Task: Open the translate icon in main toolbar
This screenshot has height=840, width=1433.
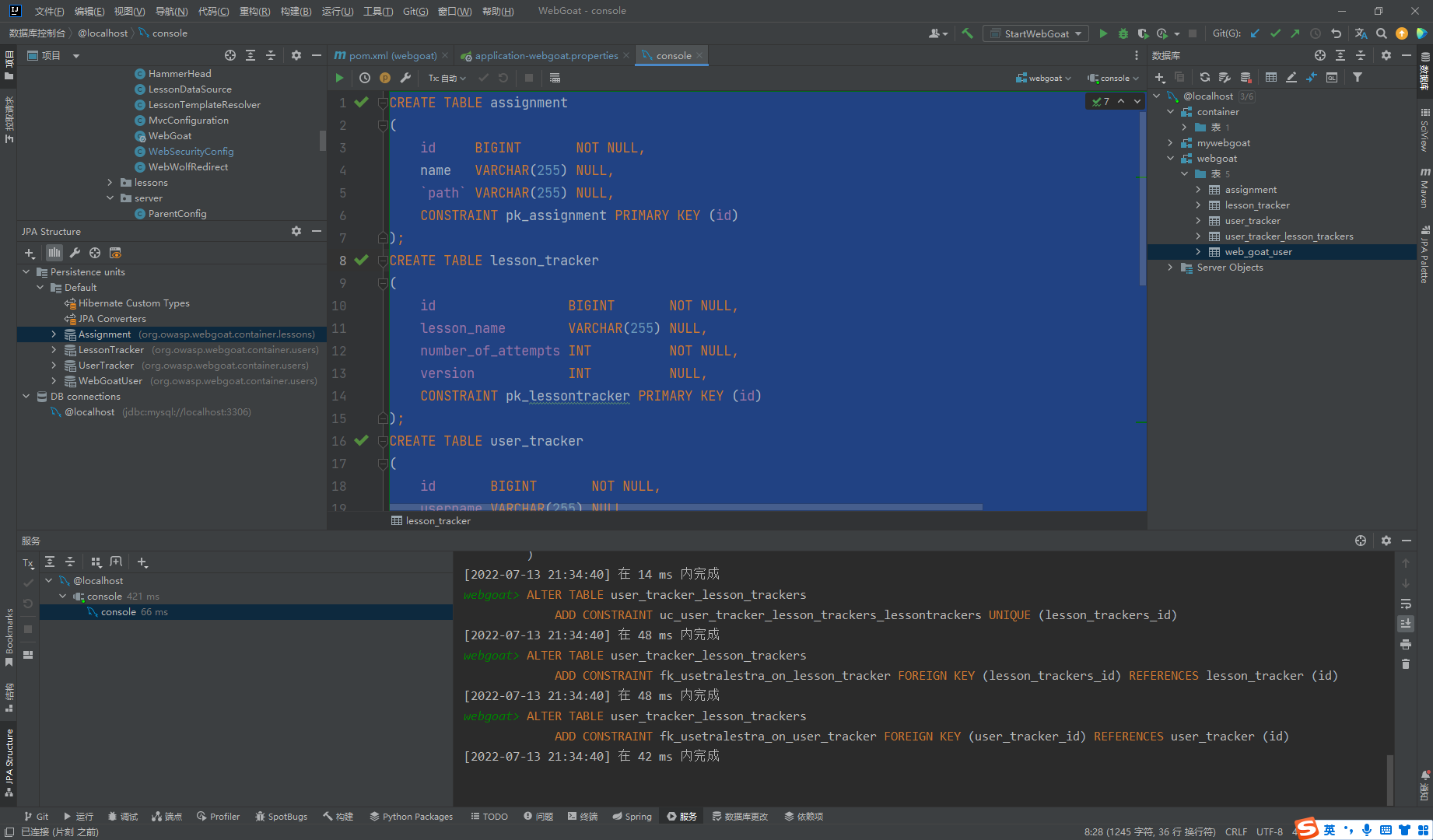Action: click(x=1361, y=33)
